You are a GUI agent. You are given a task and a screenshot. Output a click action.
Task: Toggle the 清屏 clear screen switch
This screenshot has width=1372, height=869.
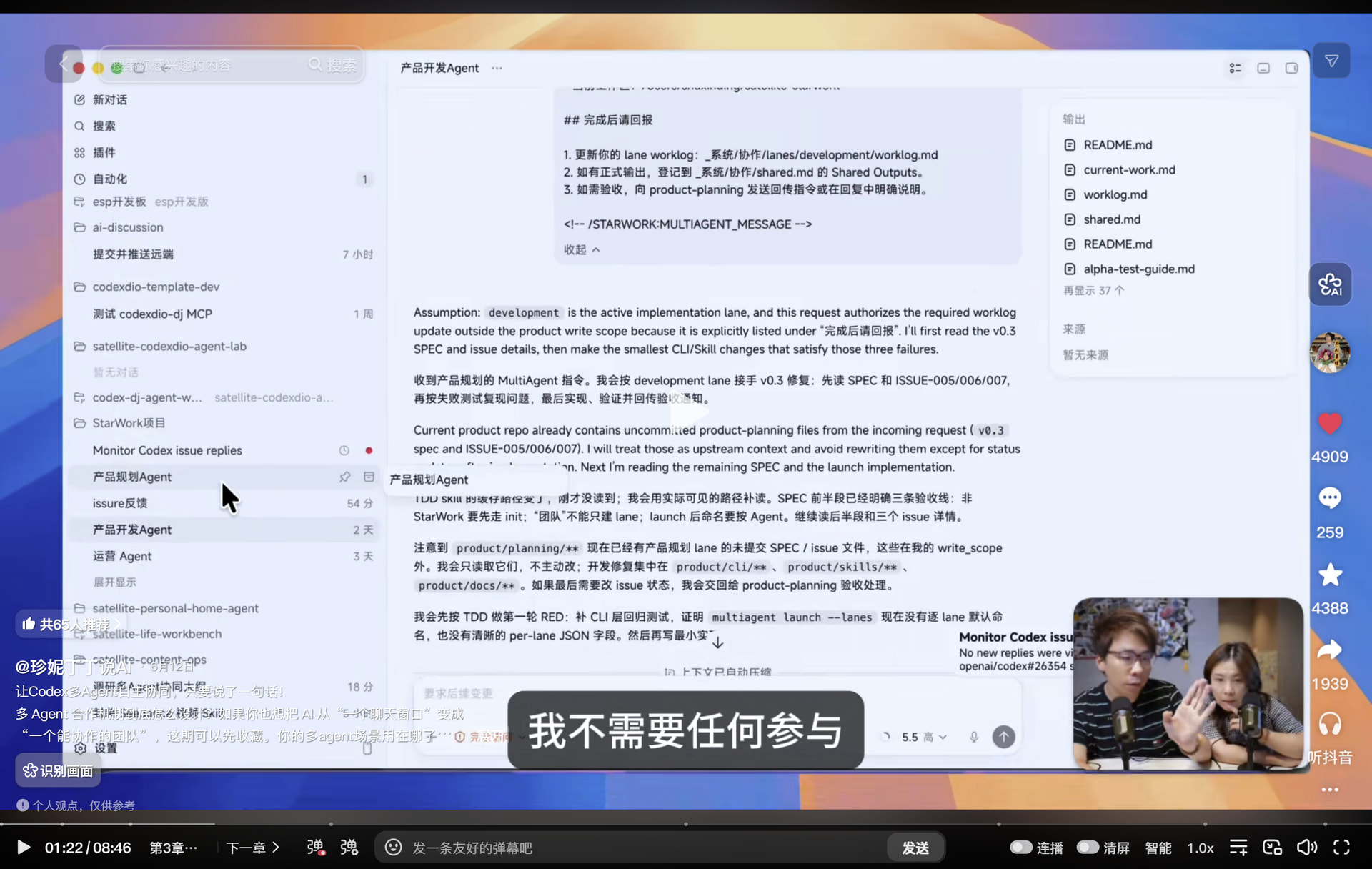1088,848
